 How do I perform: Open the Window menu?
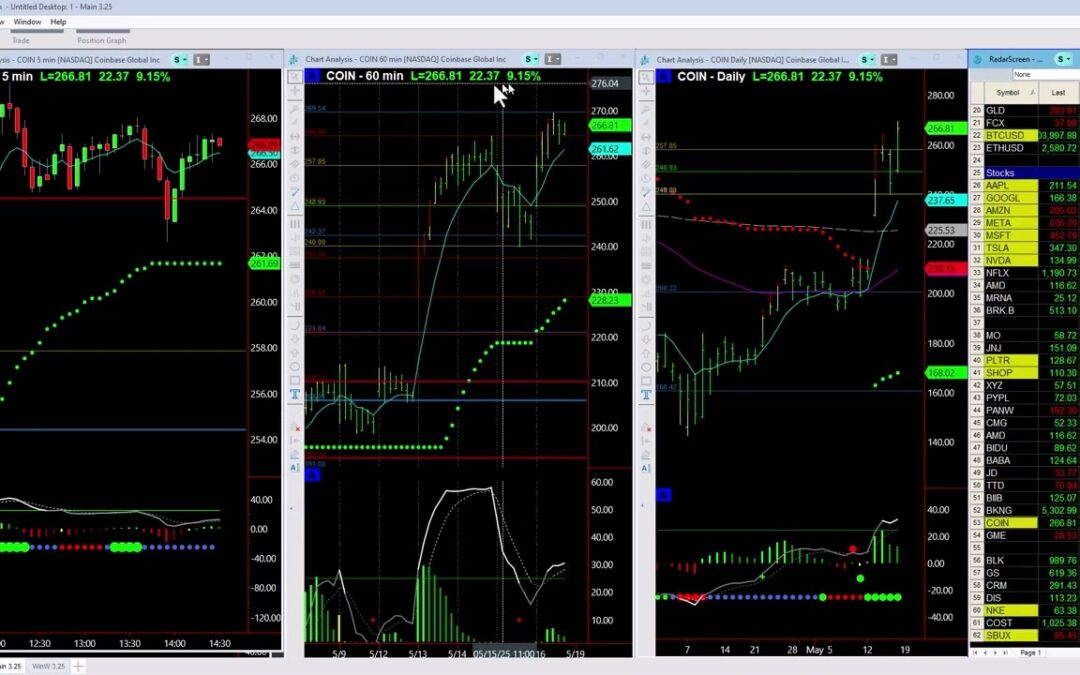pos(28,22)
